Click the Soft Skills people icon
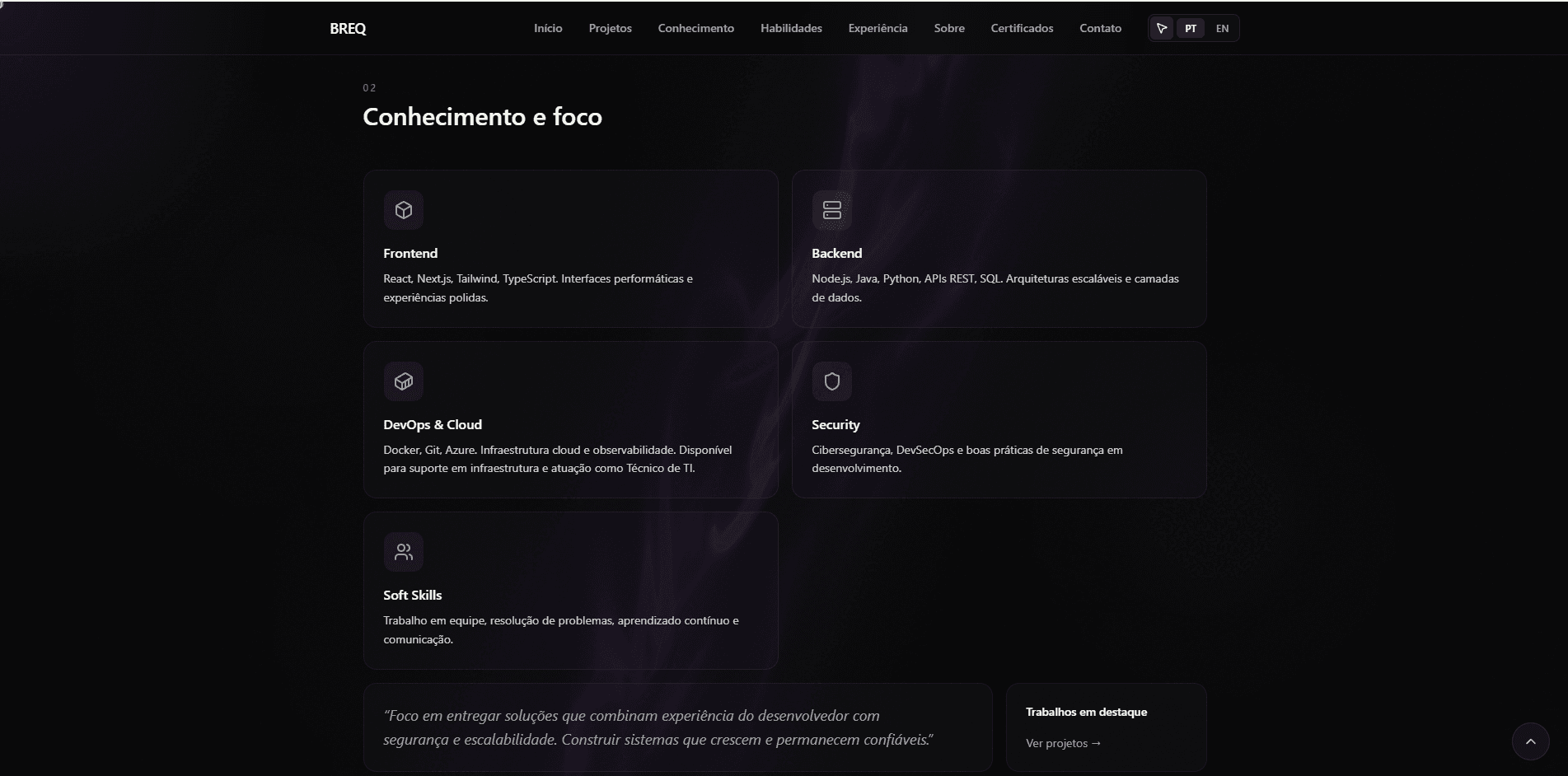The image size is (1568, 776). [x=404, y=552]
